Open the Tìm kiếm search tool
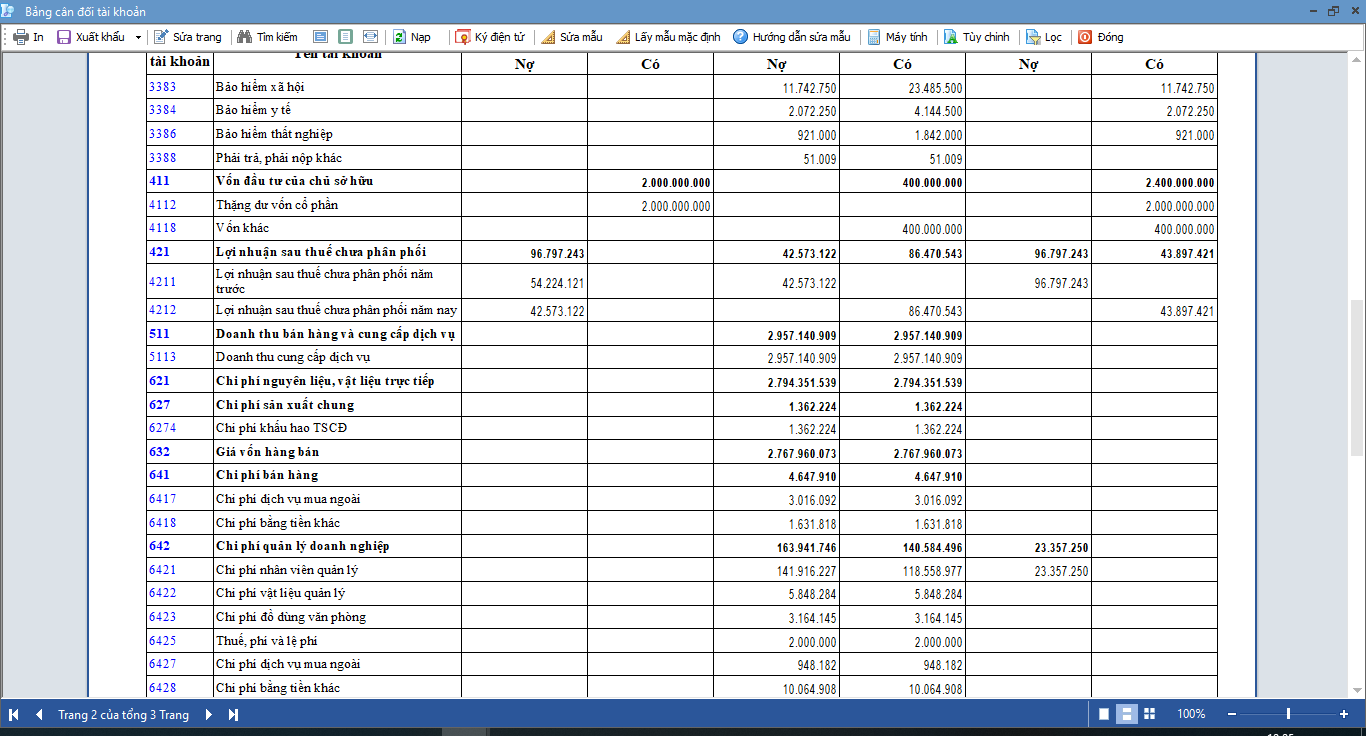The width and height of the screenshot is (1366, 736). click(x=267, y=37)
